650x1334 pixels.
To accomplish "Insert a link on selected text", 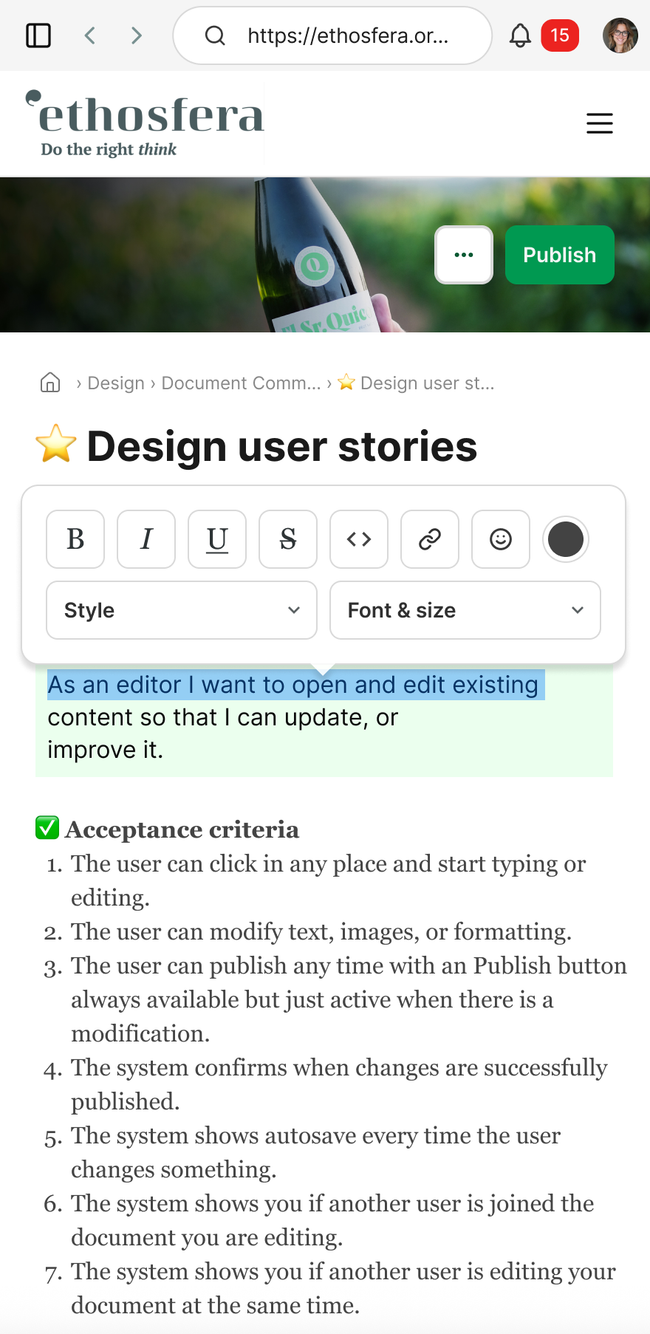I will pyautogui.click(x=430, y=539).
